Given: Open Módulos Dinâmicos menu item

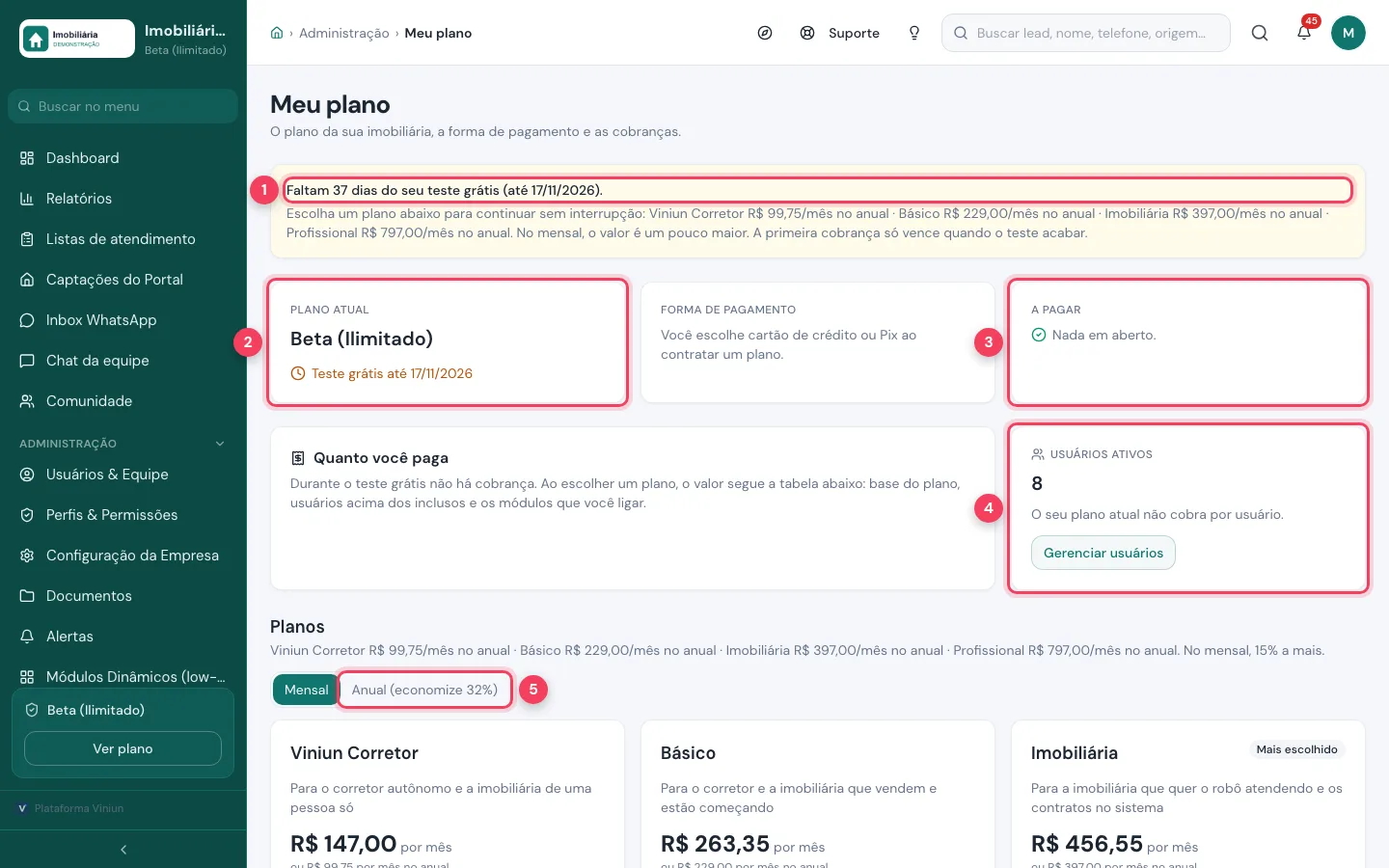Looking at the screenshot, I should click(123, 677).
